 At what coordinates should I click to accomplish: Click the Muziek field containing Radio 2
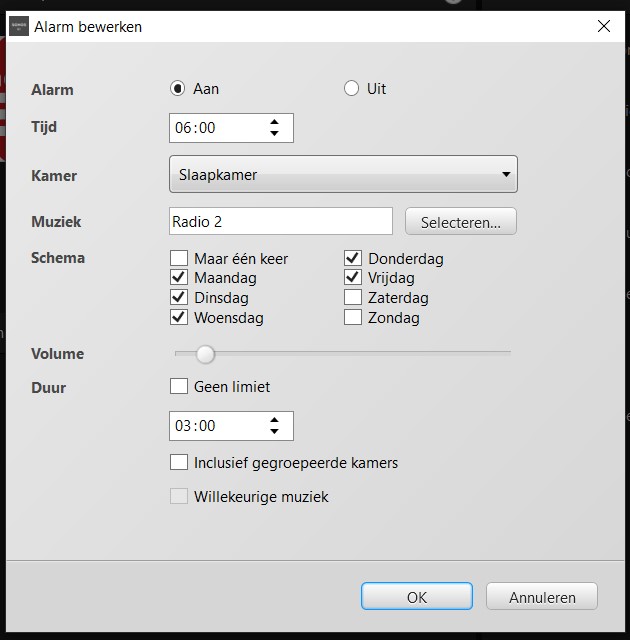[281, 222]
